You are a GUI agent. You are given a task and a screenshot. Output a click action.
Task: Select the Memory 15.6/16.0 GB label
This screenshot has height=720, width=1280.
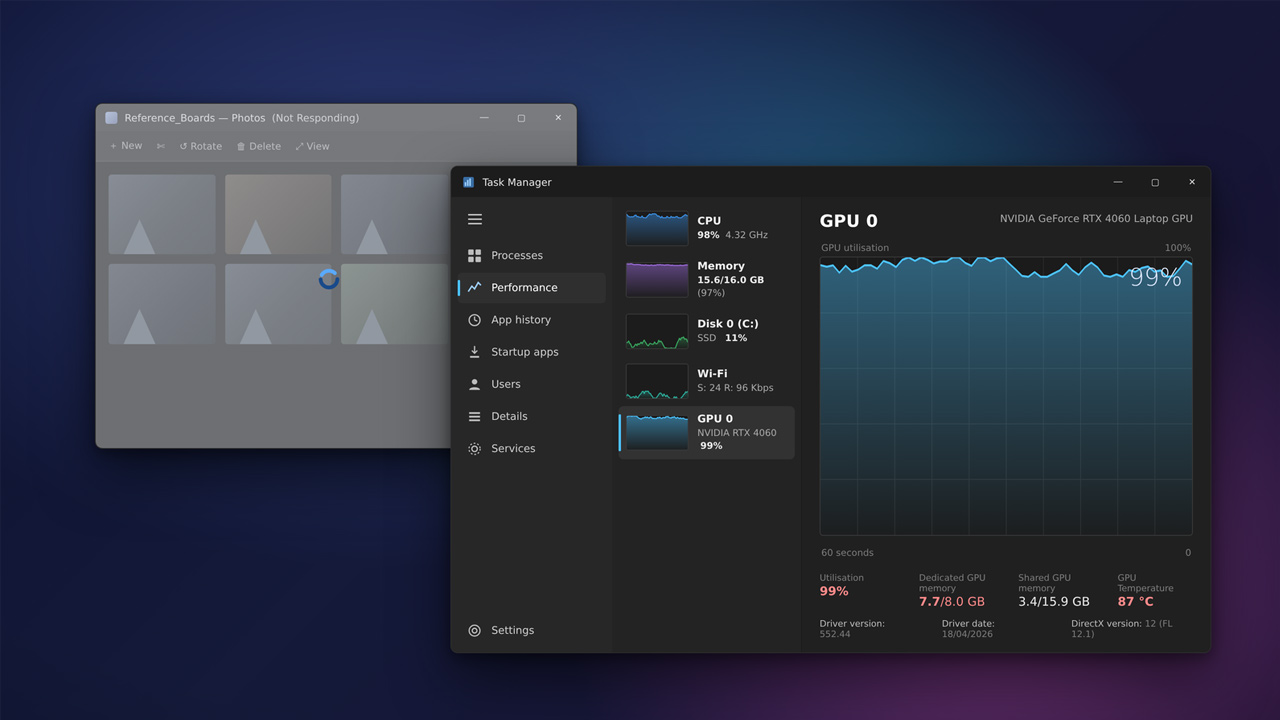click(731, 279)
